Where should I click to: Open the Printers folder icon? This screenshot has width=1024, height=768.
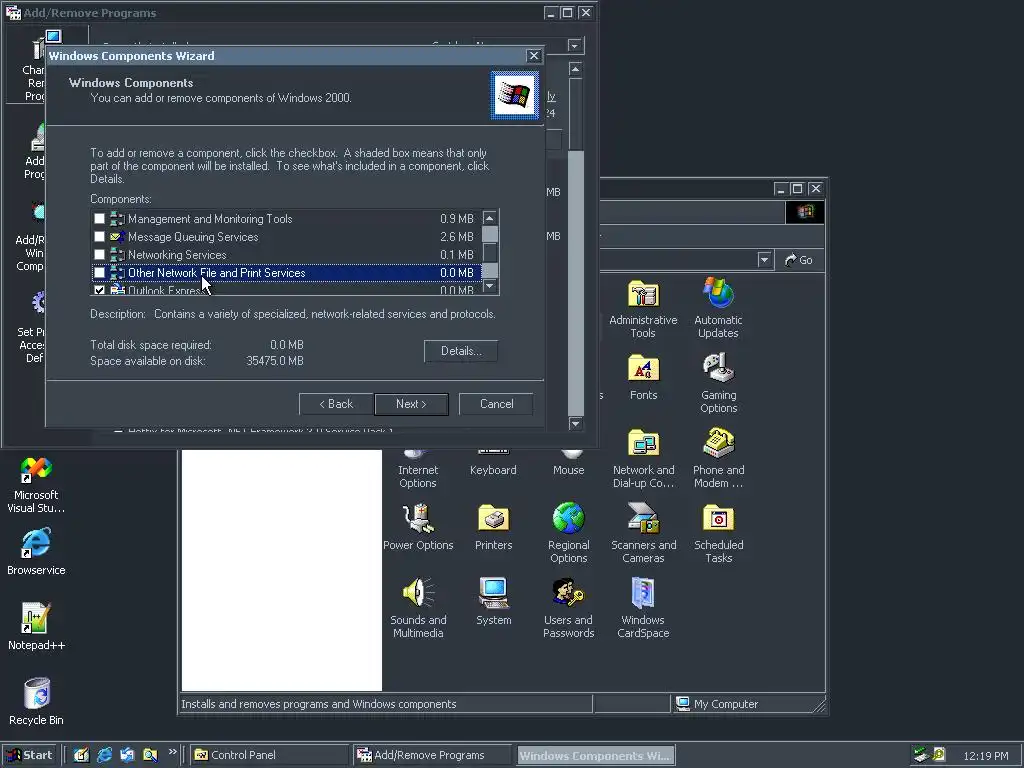[x=493, y=527]
